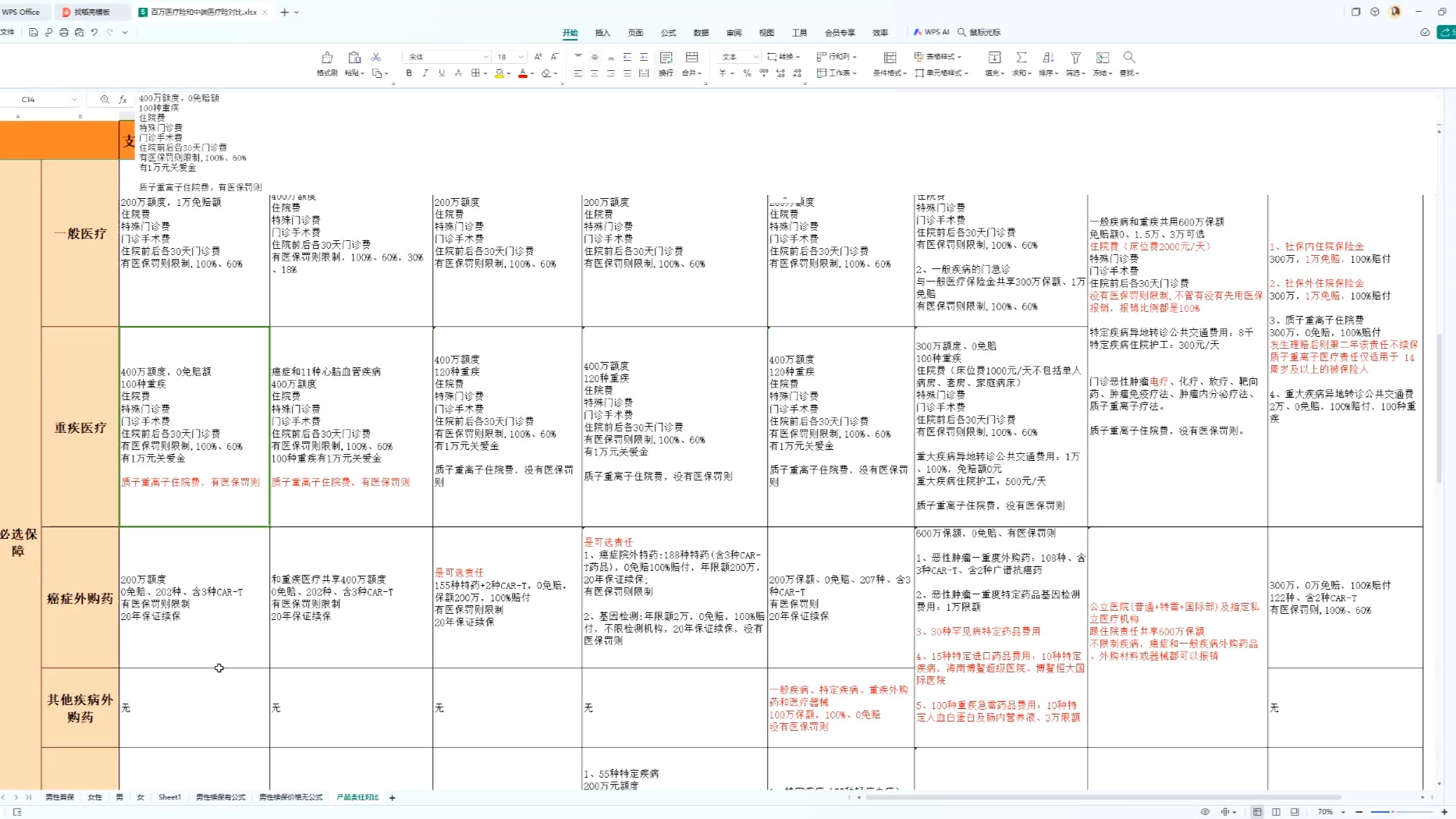Increase font size with A+ icon
This screenshot has height=819, width=1456.
(538, 57)
